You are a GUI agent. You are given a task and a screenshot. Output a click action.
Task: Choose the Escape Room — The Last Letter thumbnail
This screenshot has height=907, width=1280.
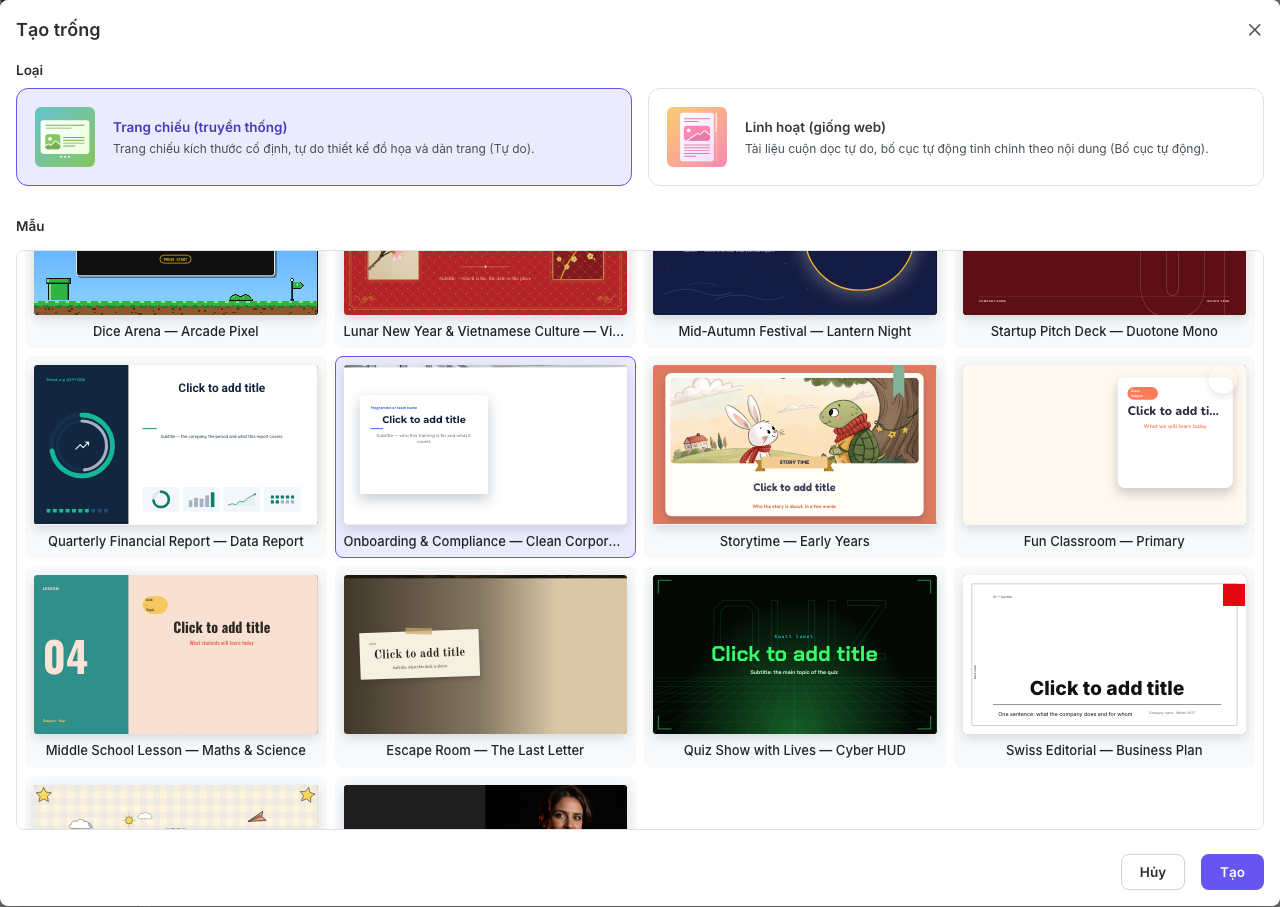485,654
